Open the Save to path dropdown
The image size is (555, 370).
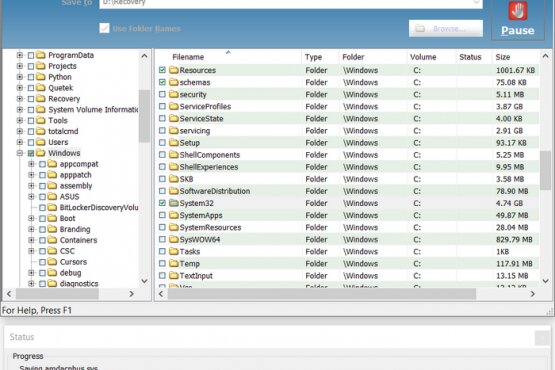pos(477,3)
